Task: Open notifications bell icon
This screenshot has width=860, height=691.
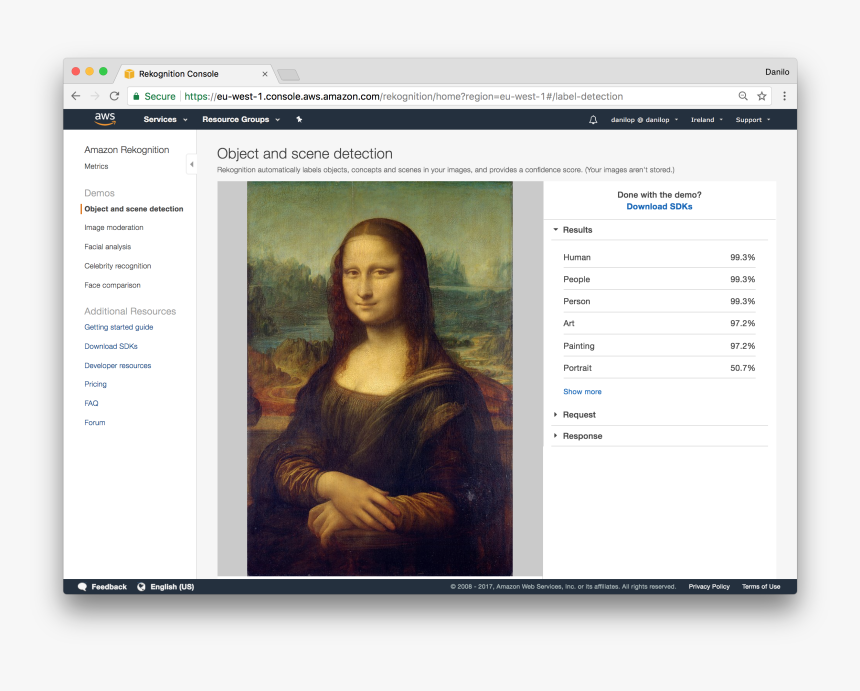Action: 593,120
